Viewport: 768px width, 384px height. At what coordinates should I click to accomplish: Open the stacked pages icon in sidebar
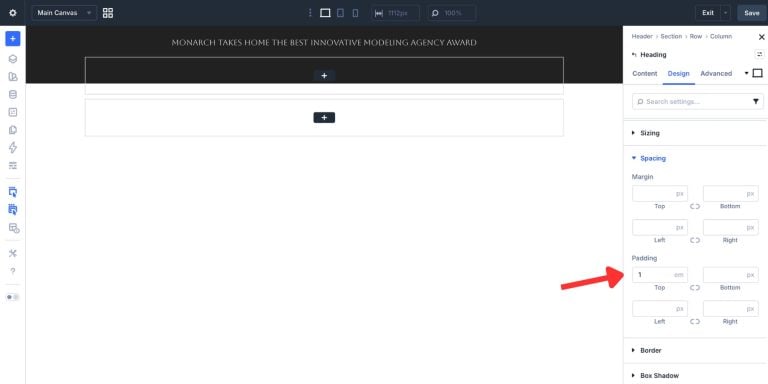(x=13, y=130)
